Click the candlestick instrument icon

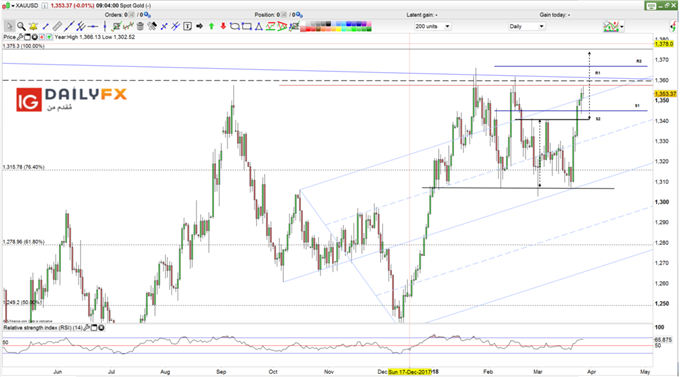pos(6,6)
